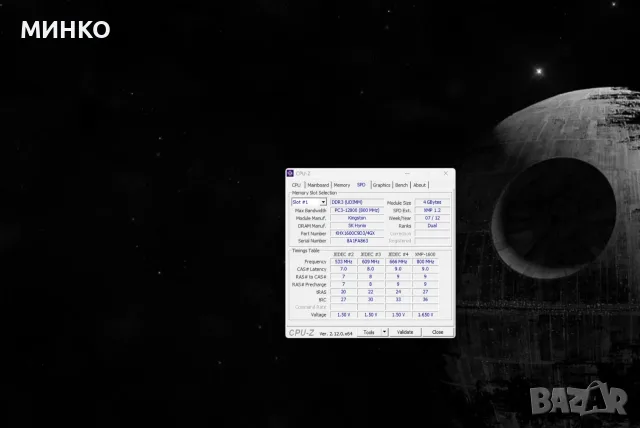Click the XMP-1600 column header
The height and width of the screenshot is (428, 640).
tap(425, 254)
